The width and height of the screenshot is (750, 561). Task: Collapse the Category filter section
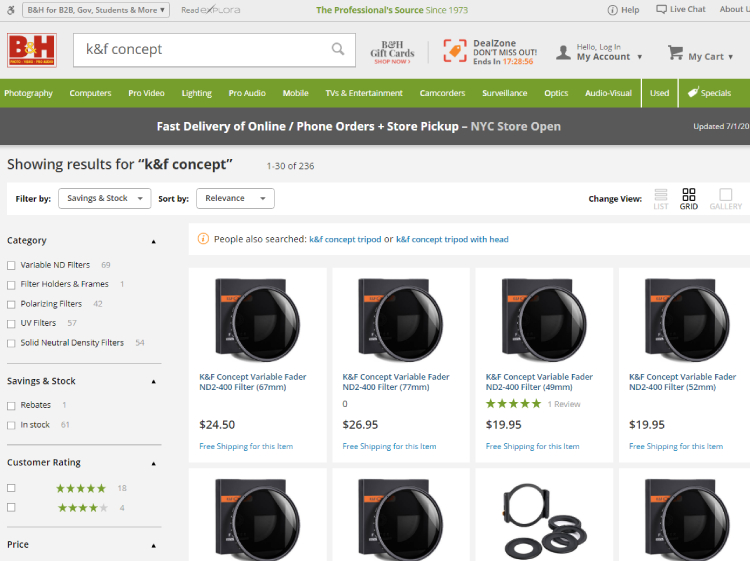coord(153,241)
